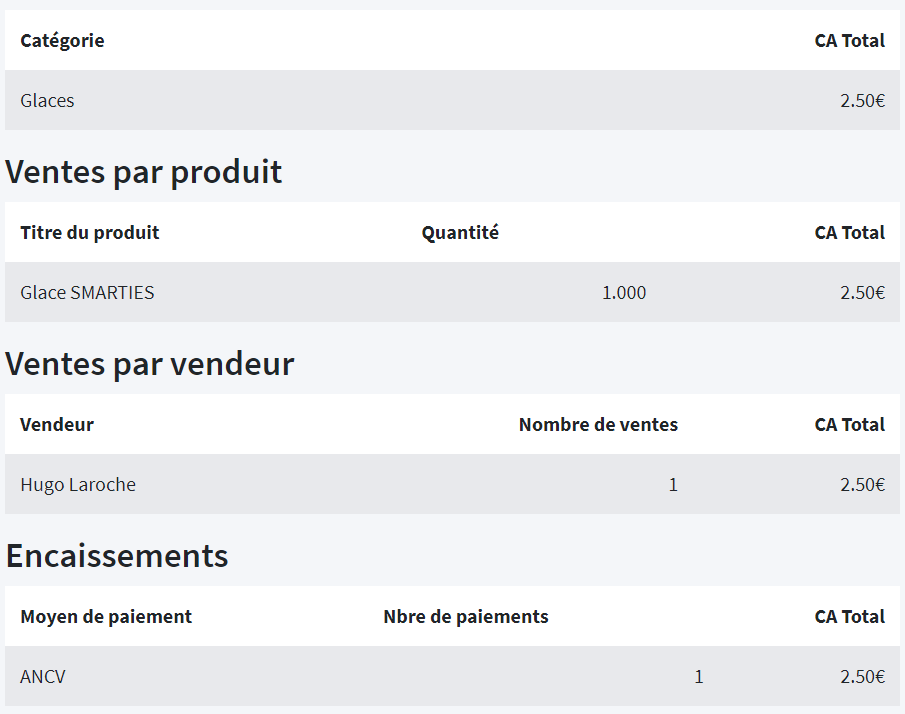Click the ANCV 2.50€ total
This screenshot has height=714, width=905.
pyautogui.click(x=862, y=676)
